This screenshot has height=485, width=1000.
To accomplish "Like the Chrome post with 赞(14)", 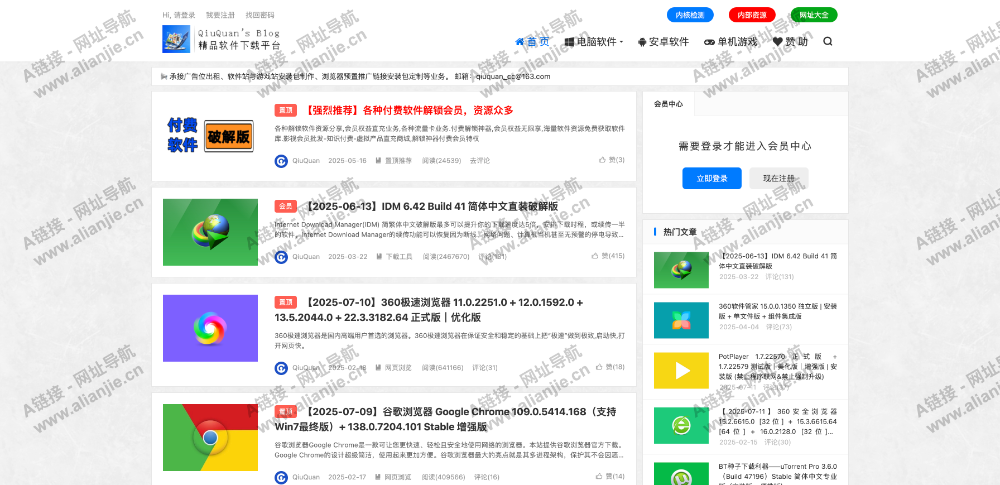I will pyautogui.click(x=610, y=476).
